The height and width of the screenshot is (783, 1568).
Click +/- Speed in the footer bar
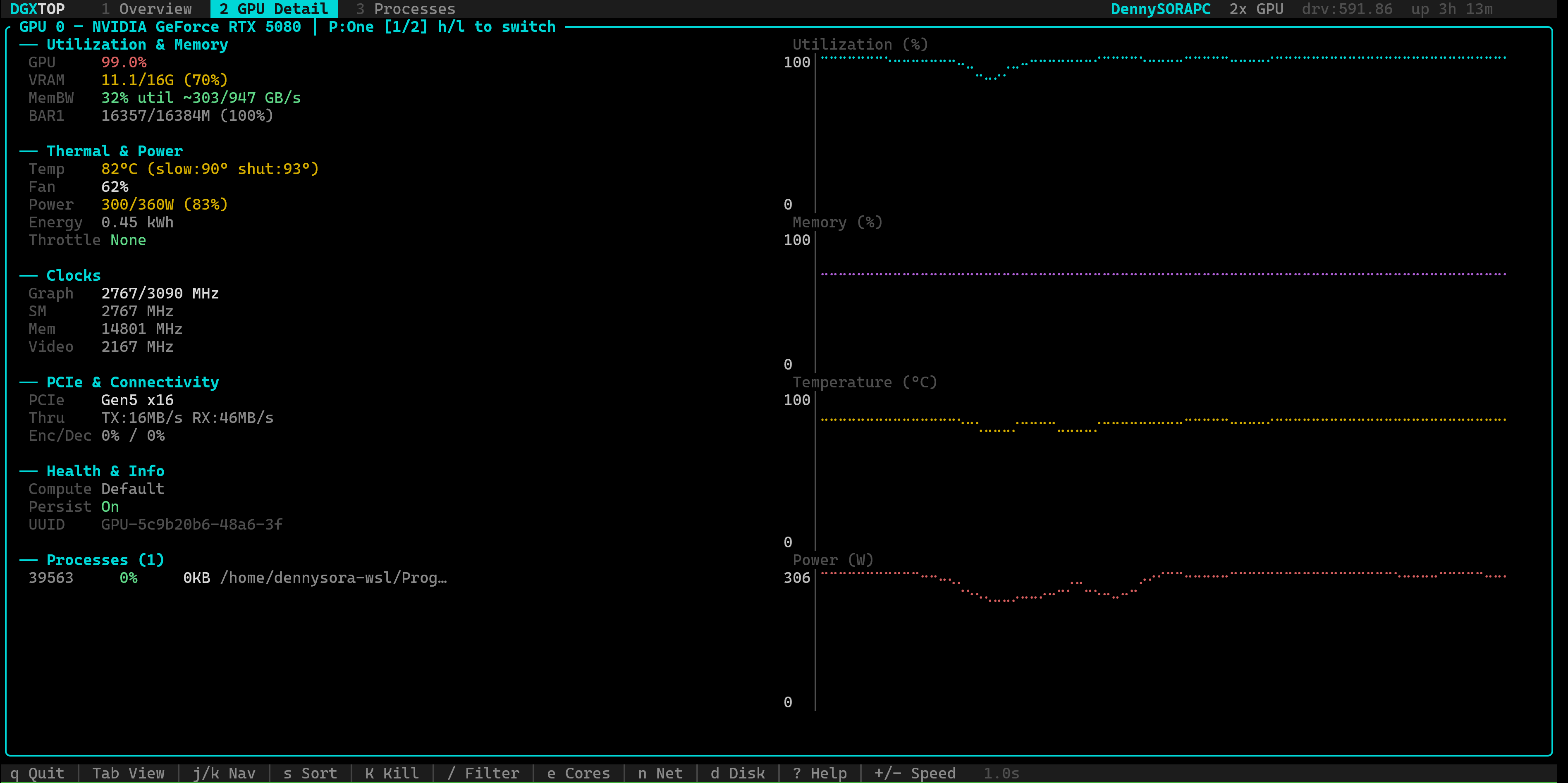(915, 773)
